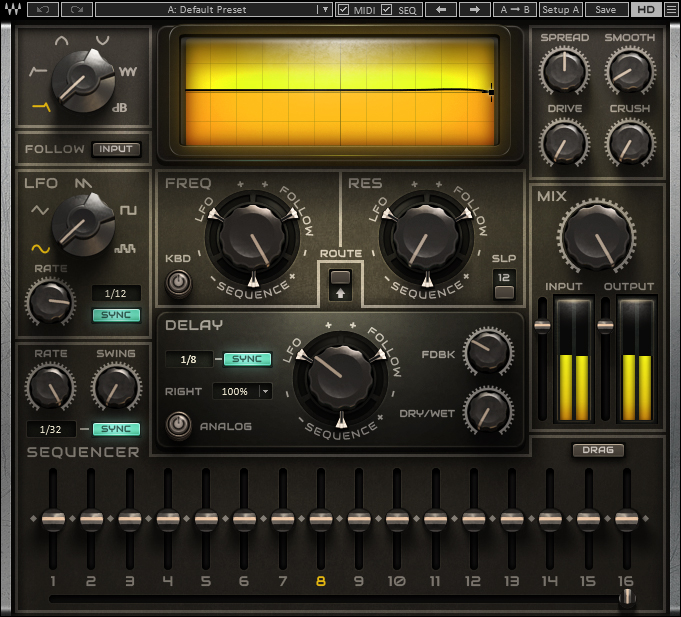Click the redo arrow in the top toolbar
This screenshot has width=681, height=617.
tap(76, 9)
